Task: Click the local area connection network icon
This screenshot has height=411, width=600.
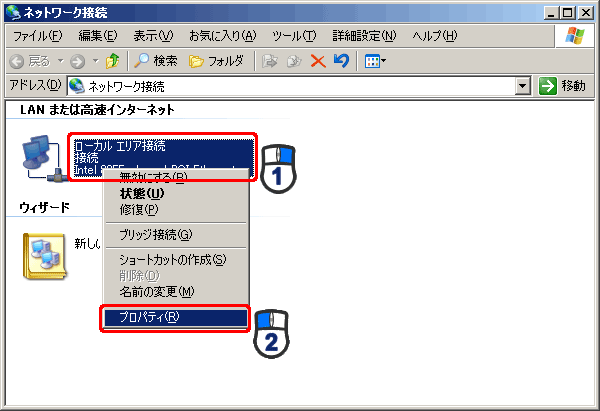Action: point(43,158)
